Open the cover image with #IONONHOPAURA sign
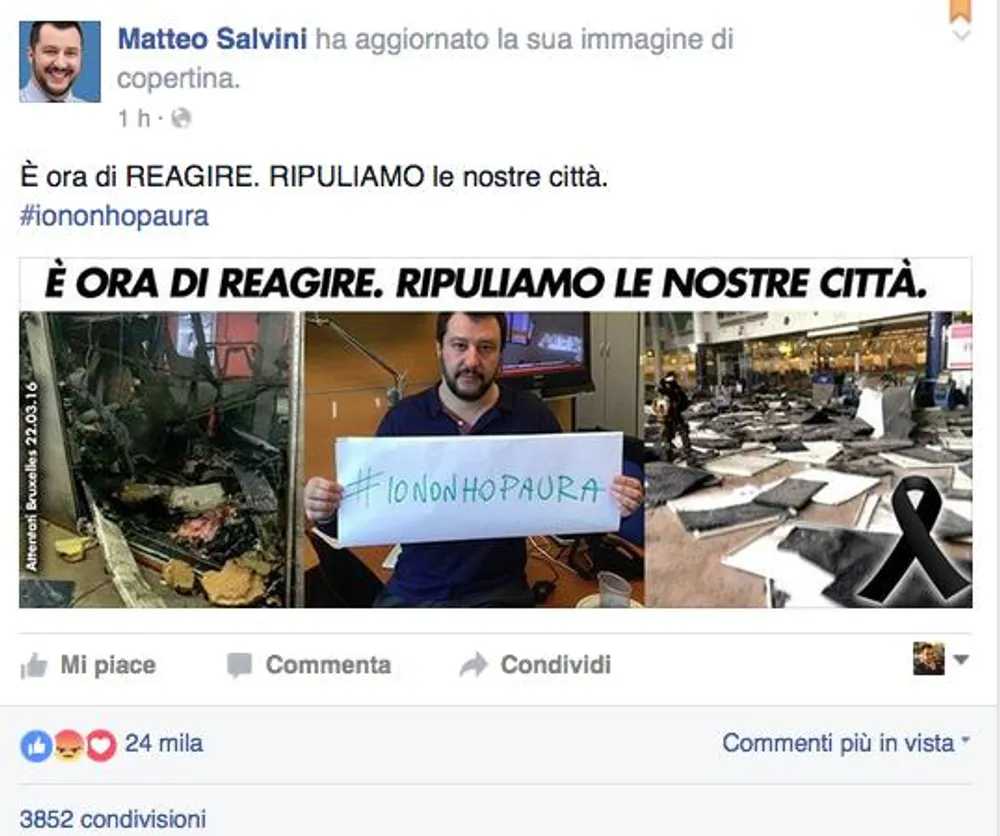The height and width of the screenshot is (836, 1000). coord(496,432)
